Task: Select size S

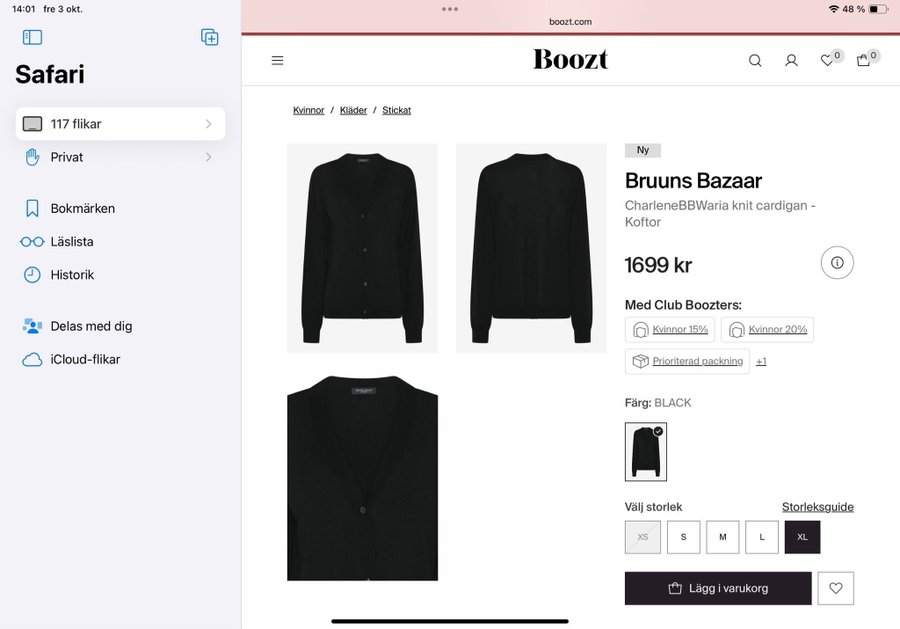Action: [684, 537]
